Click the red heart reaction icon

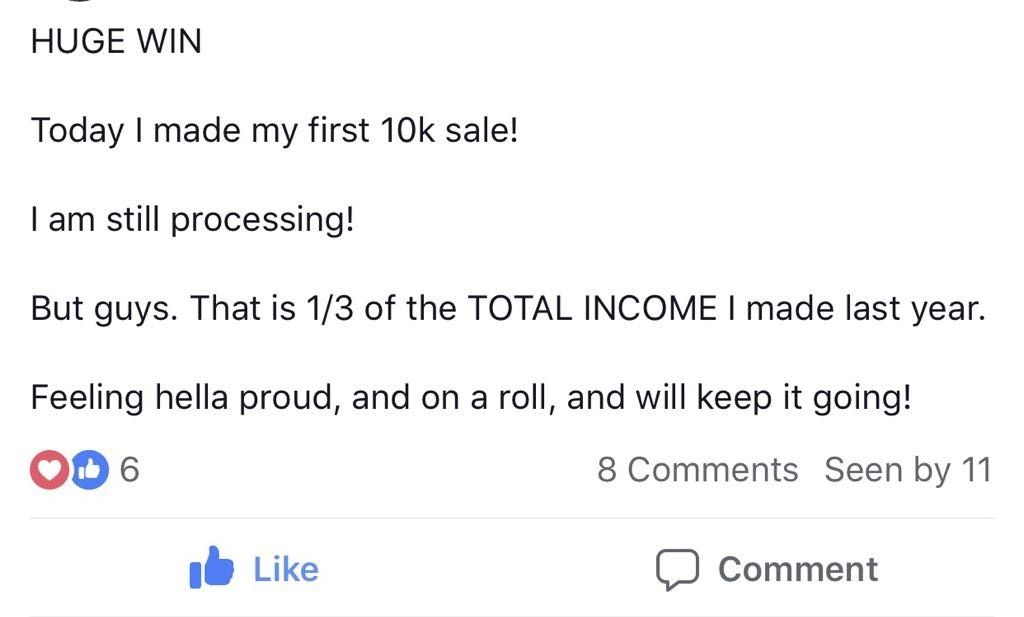pyautogui.click(x=48, y=470)
